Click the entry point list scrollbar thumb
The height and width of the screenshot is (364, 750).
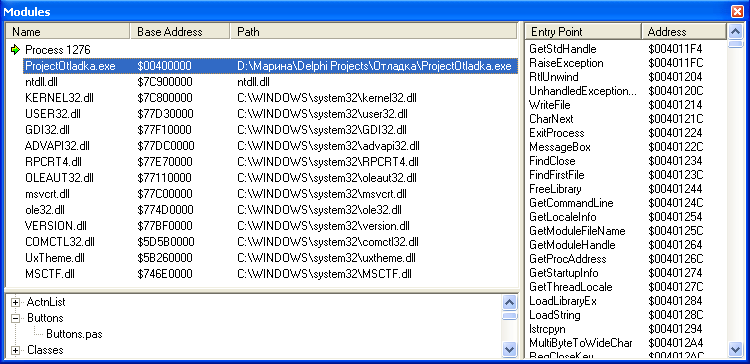click(x=735, y=44)
